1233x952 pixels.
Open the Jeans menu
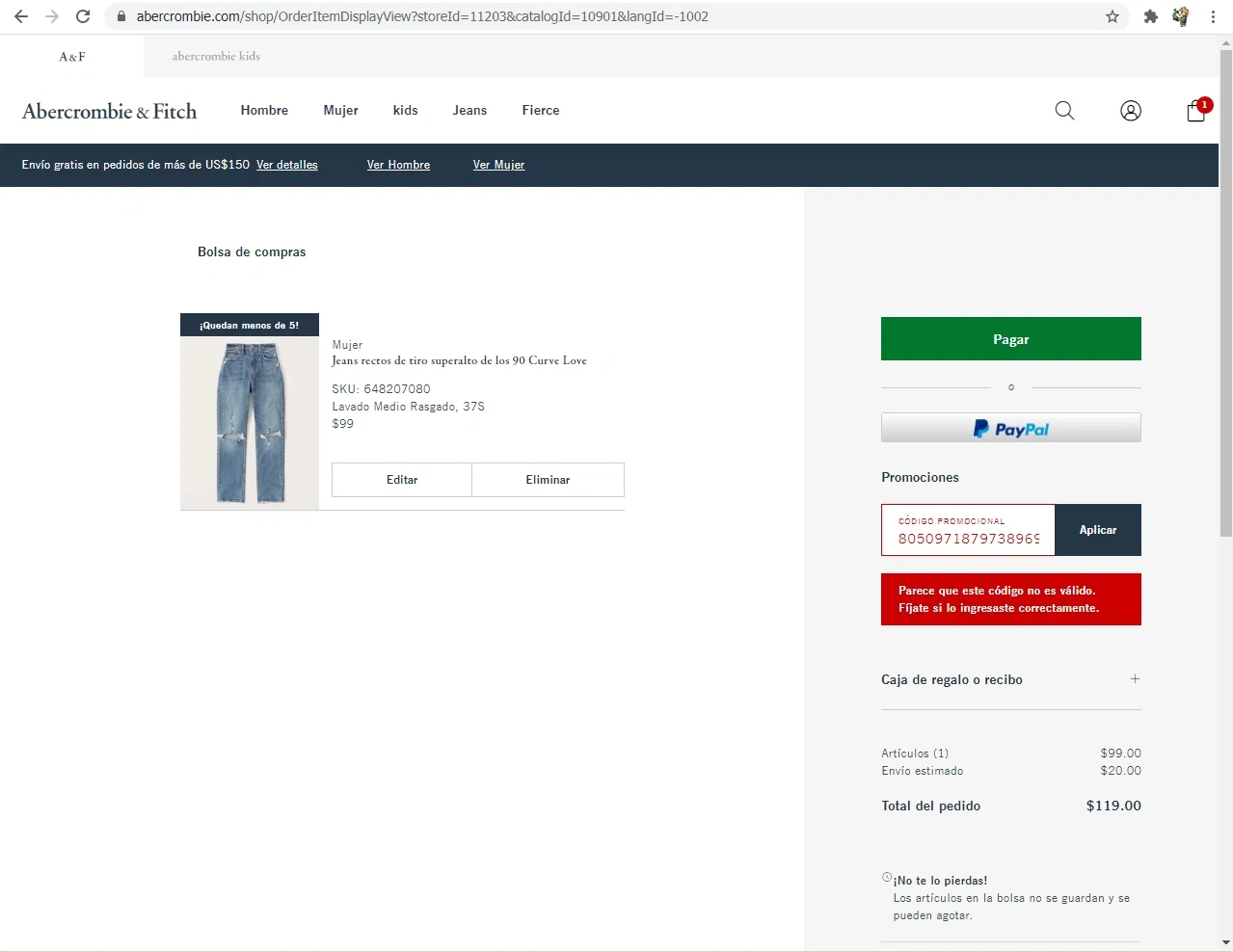coord(469,111)
